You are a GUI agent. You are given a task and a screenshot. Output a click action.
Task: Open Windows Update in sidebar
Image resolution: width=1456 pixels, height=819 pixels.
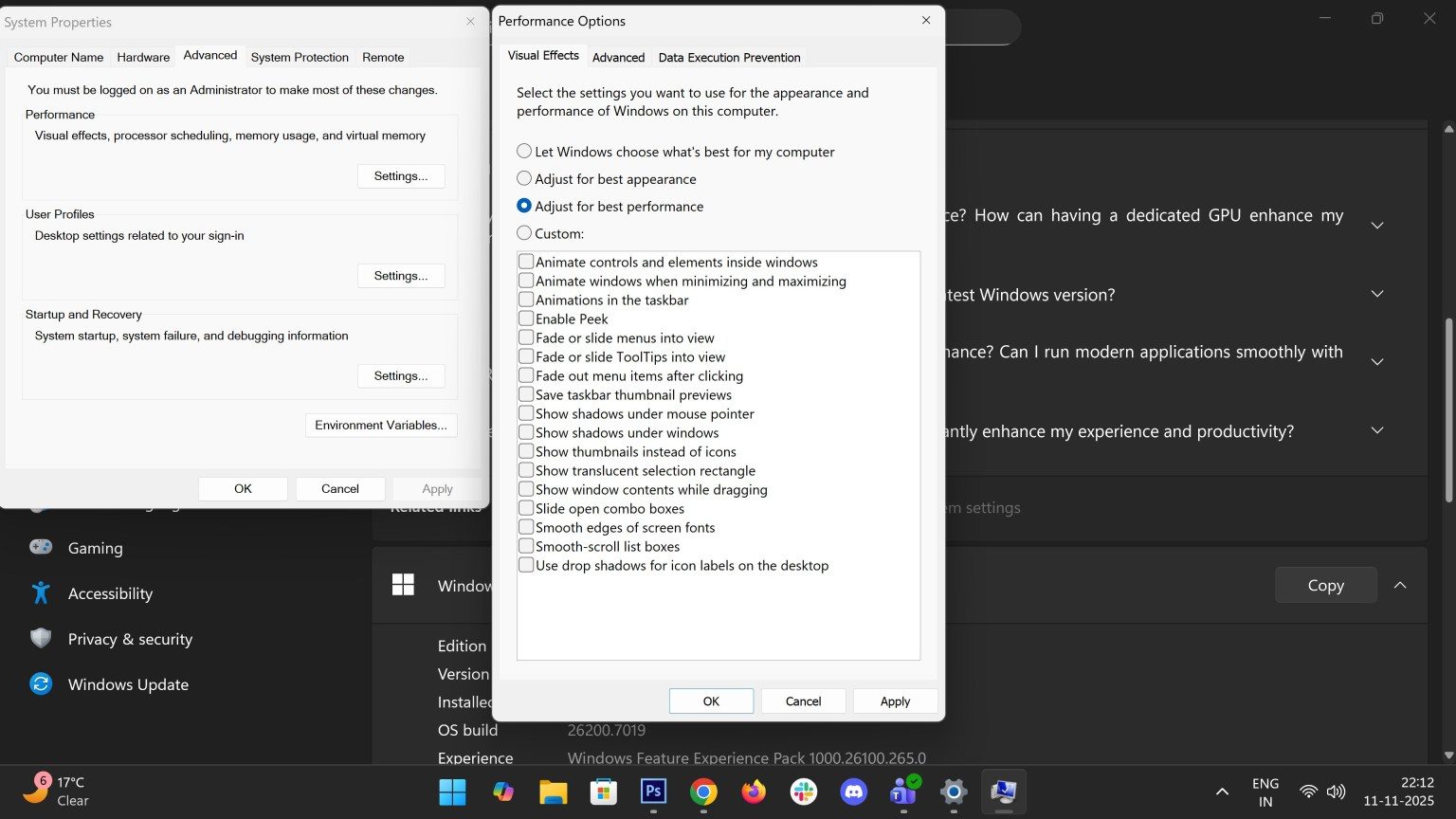pos(128,684)
